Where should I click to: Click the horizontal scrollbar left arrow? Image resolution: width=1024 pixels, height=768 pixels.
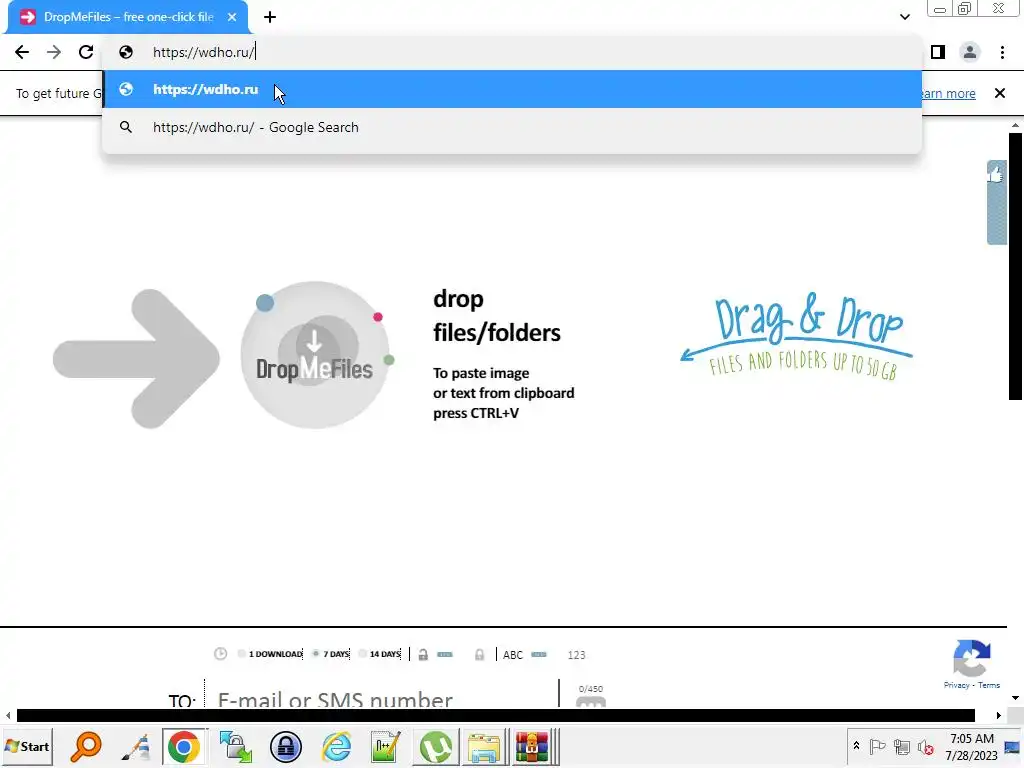coord(8,716)
